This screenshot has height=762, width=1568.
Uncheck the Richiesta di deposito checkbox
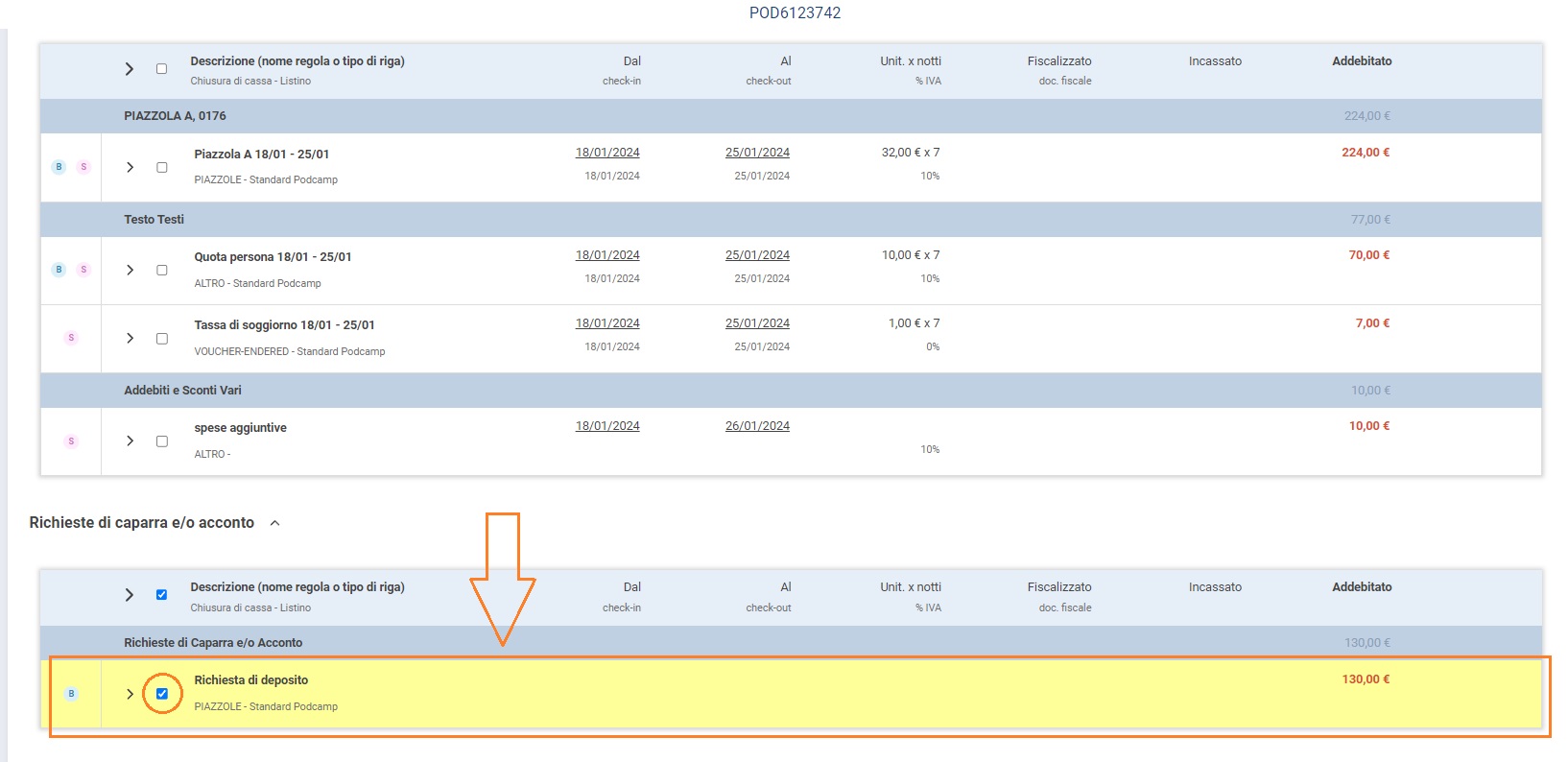[x=162, y=694]
